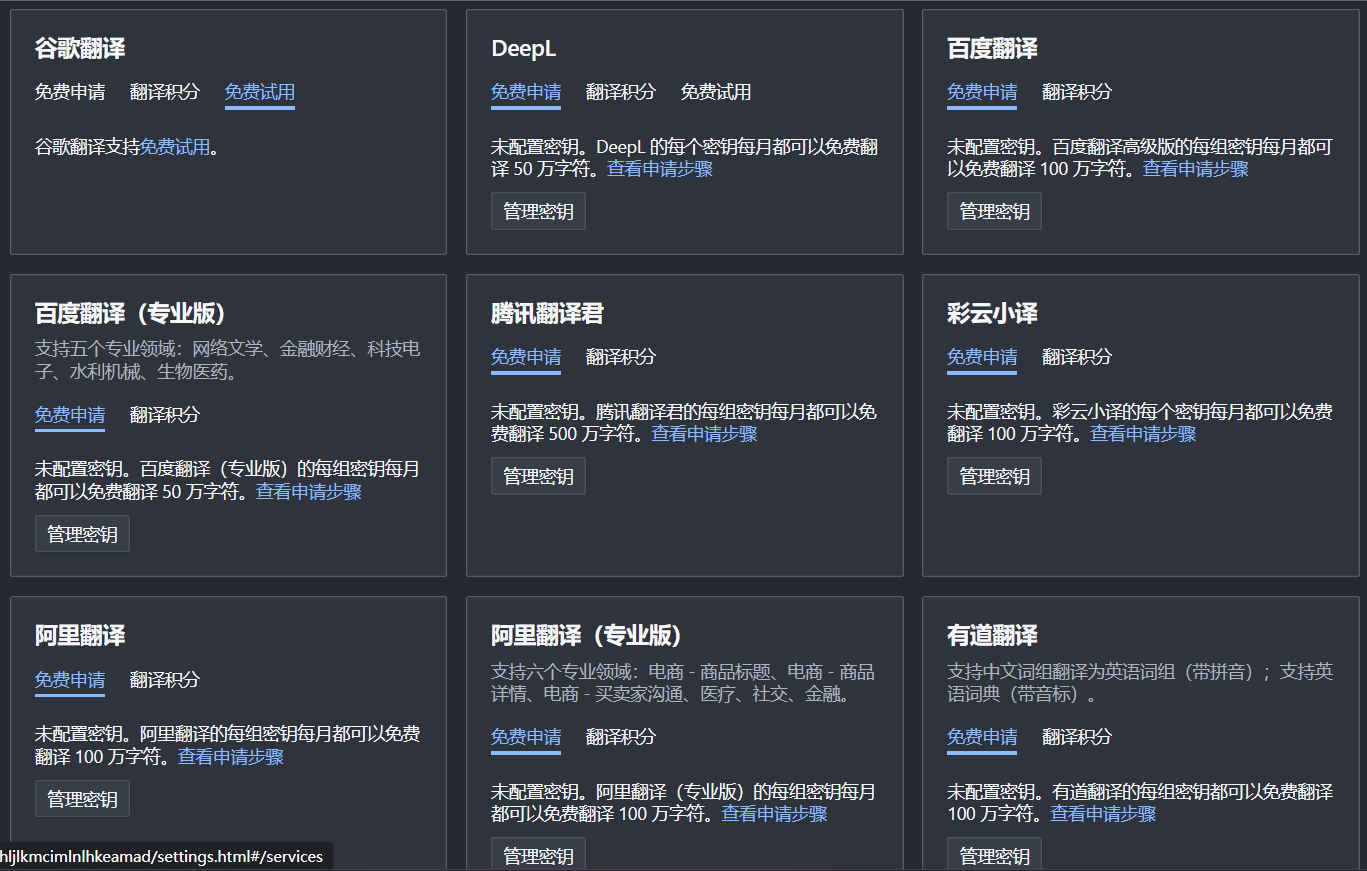The height and width of the screenshot is (871, 1367).
Task: Click the 支持五个专业领域 description text
Action: coord(228,360)
